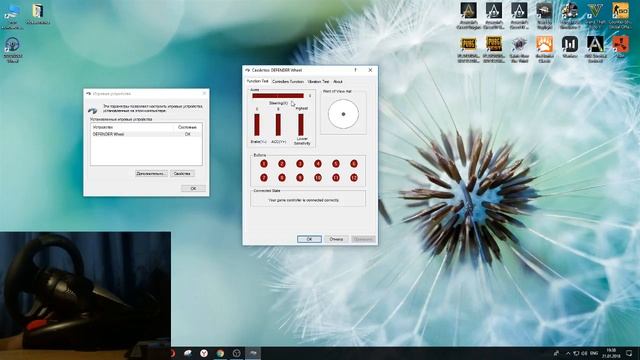Show hidden system tray icons

(568, 353)
